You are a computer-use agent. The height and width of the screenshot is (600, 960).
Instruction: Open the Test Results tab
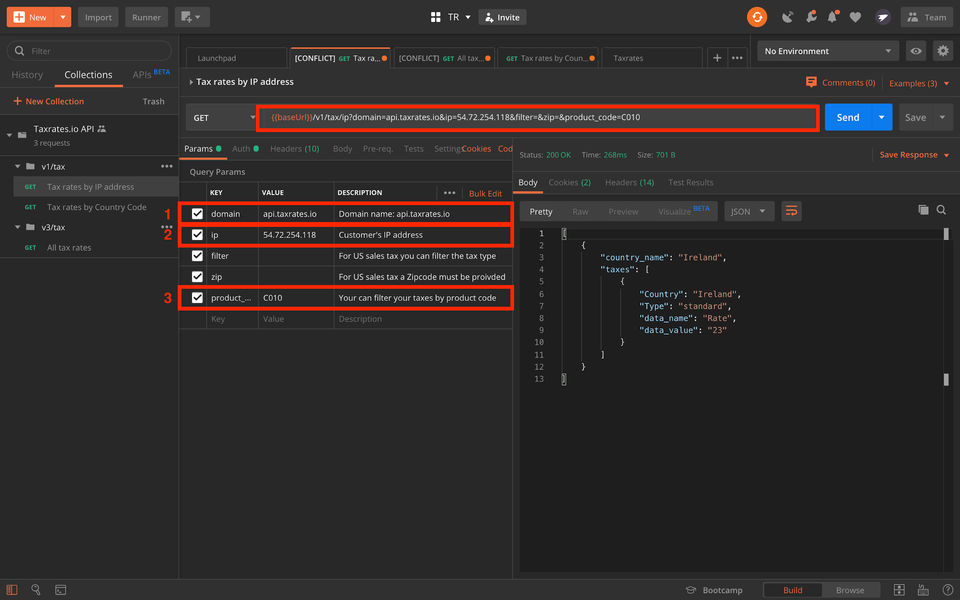point(690,182)
